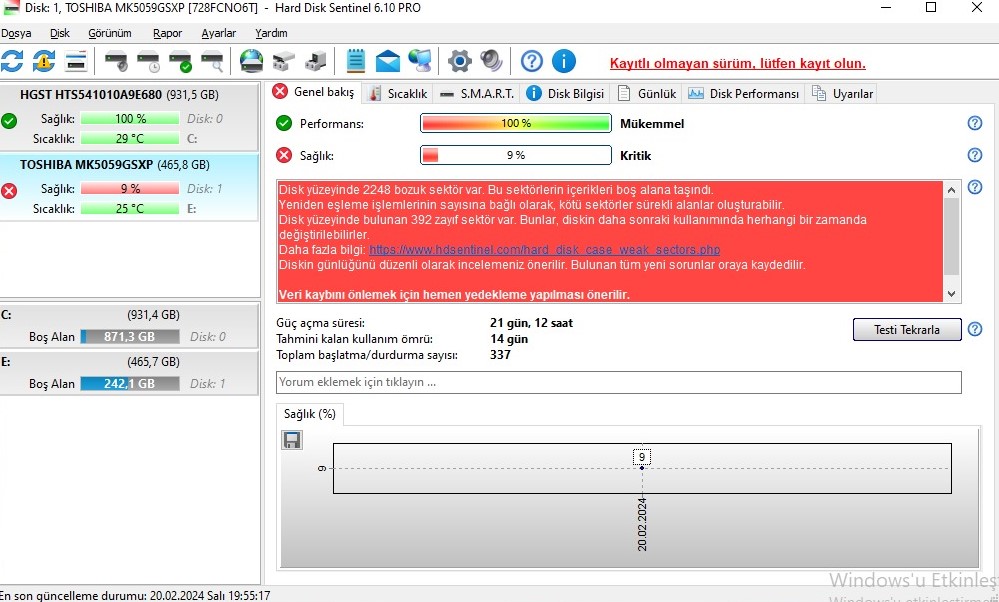Viewport: 999px width, 602px height.
Task: Open the blue notepad report icon
Action: pos(356,61)
